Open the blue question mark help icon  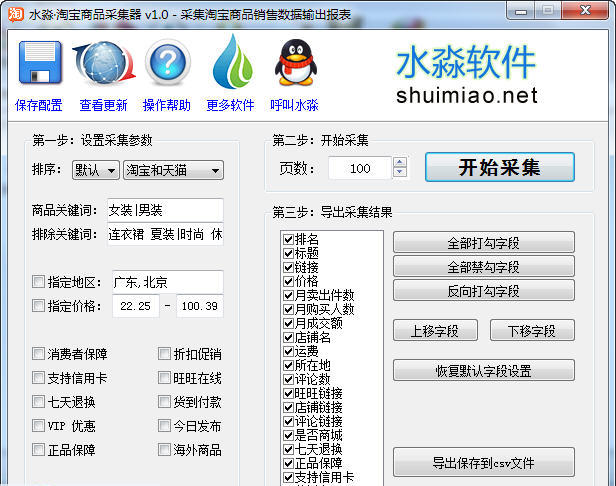coord(168,62)
